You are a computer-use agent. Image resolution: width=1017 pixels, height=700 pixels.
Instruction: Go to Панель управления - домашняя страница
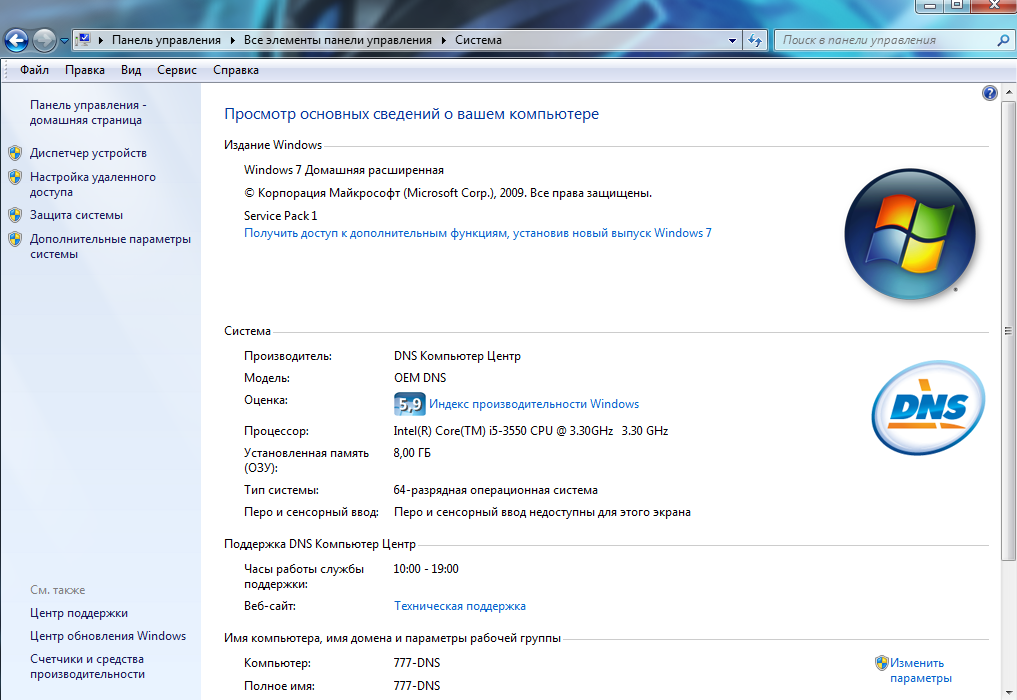click(88, 112)
